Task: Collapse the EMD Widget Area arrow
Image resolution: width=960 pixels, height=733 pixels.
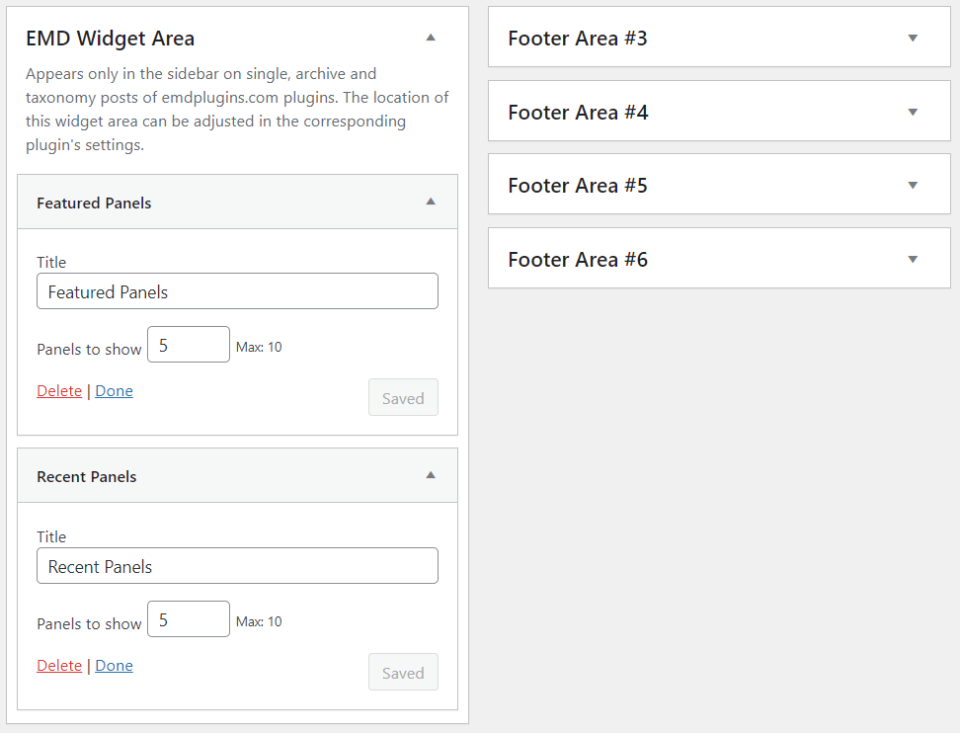Action: (430, 38)
